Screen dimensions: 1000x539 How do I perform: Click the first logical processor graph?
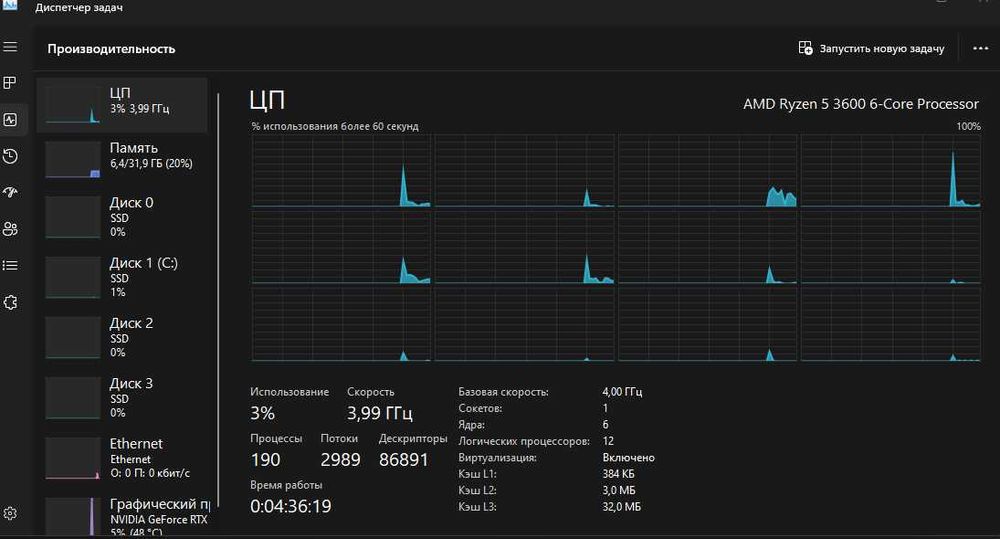click(x=341, y=171)
